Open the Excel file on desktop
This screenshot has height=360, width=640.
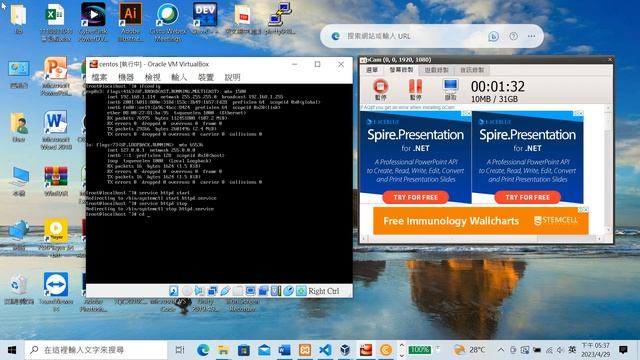click(56, 22)
